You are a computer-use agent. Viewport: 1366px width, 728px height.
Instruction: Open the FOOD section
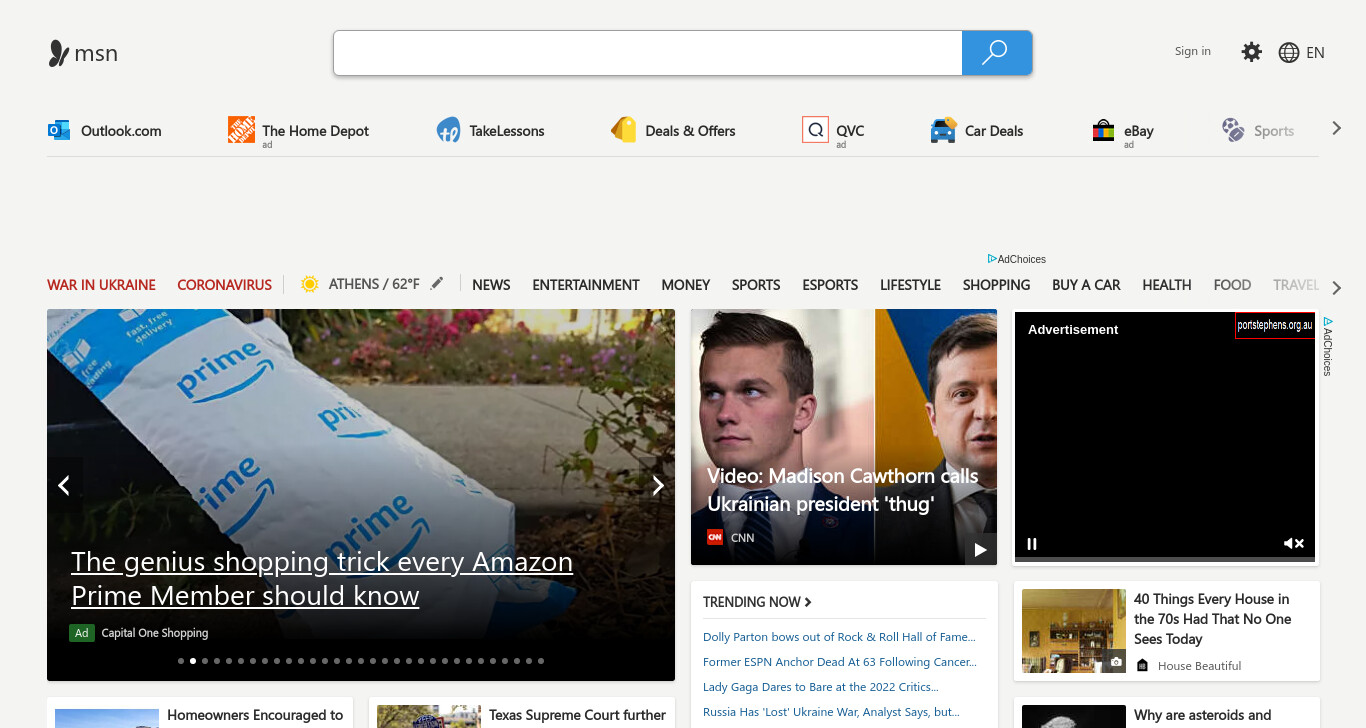tap(1232, 285)
